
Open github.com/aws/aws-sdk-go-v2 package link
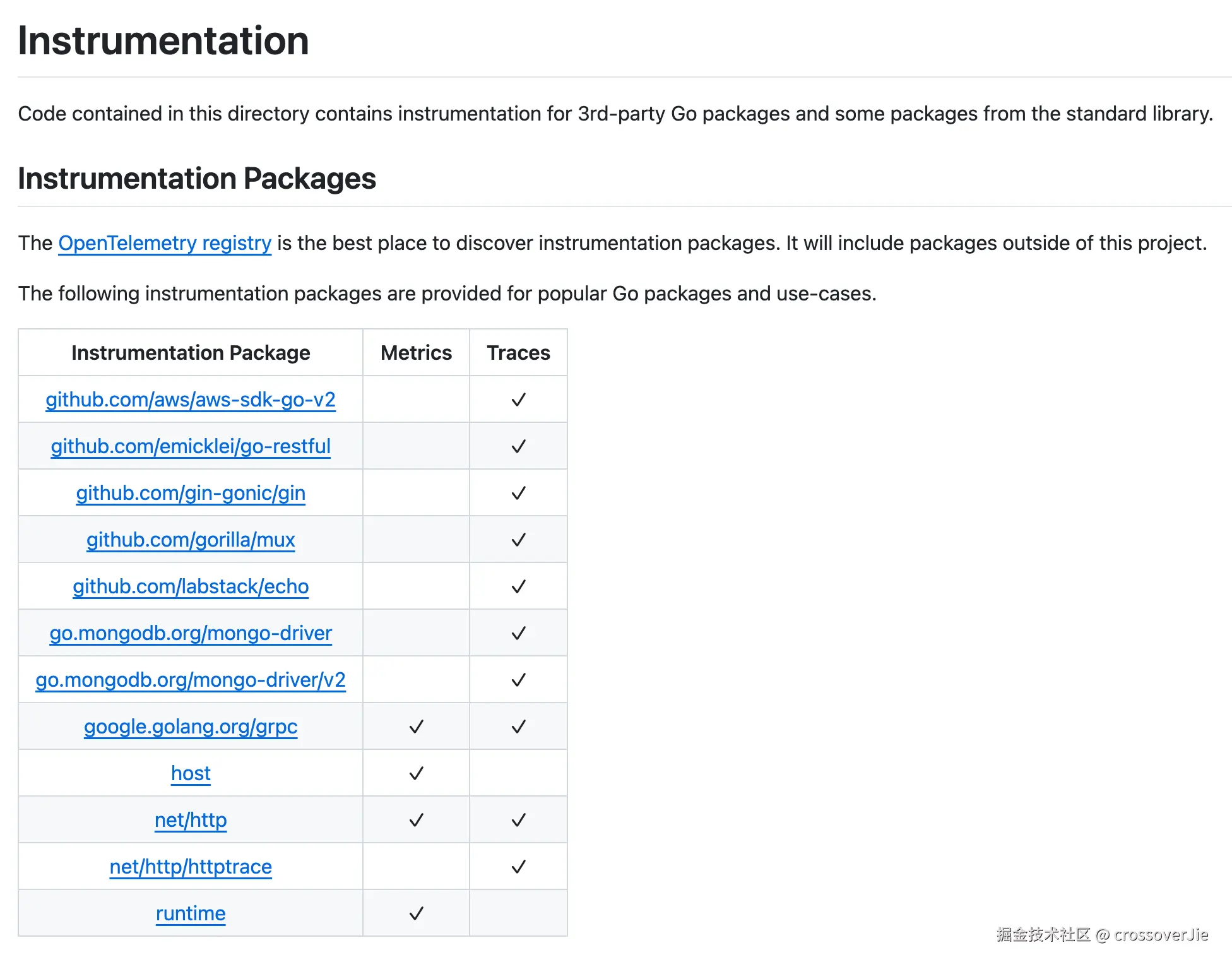190,400
